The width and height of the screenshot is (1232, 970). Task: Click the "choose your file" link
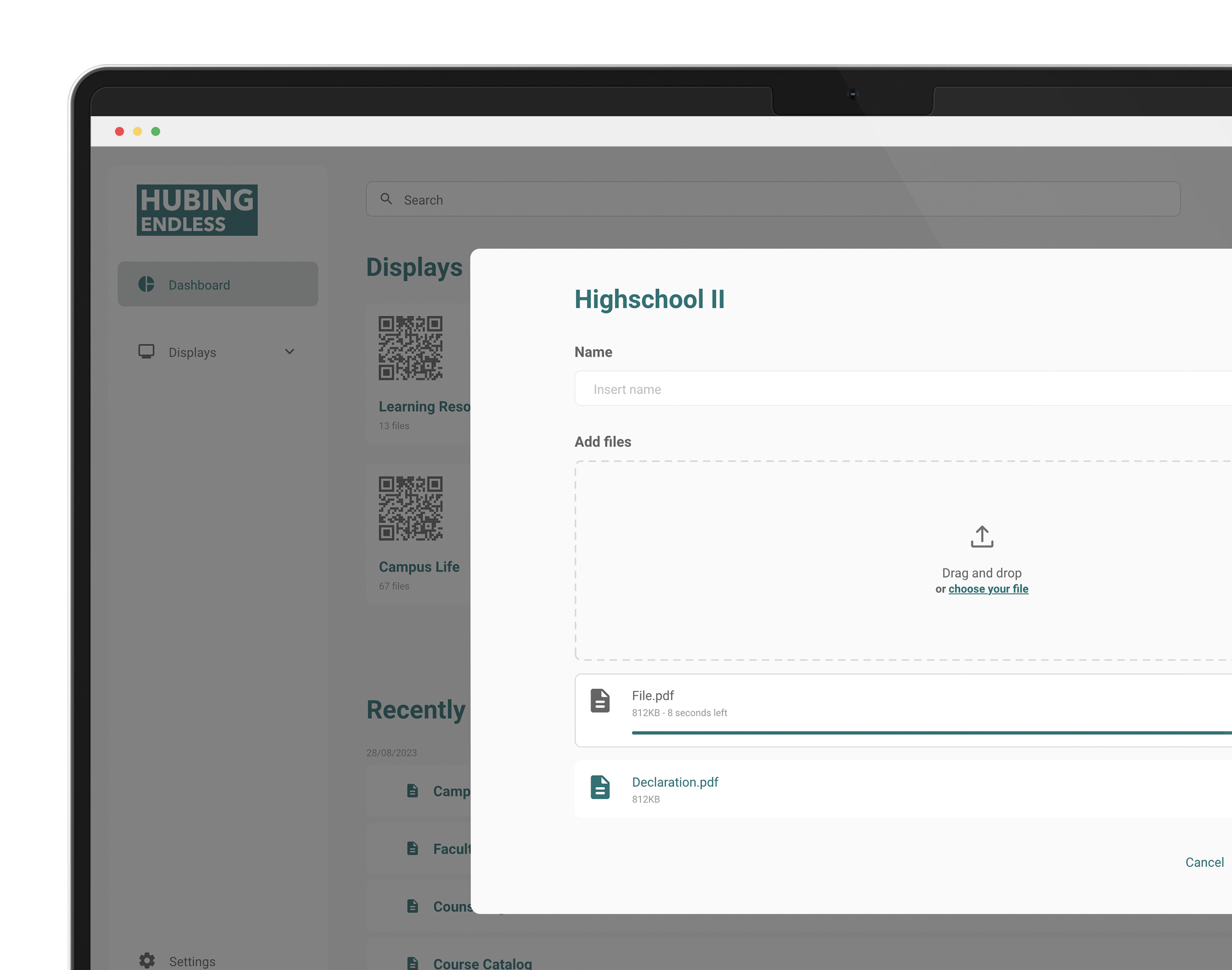[988, 589]
